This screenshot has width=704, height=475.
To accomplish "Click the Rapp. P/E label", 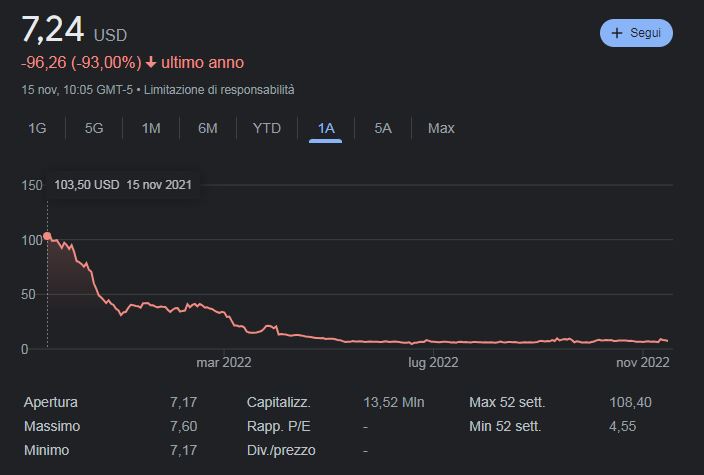I will pyautogui.click(x=278, y=426).
